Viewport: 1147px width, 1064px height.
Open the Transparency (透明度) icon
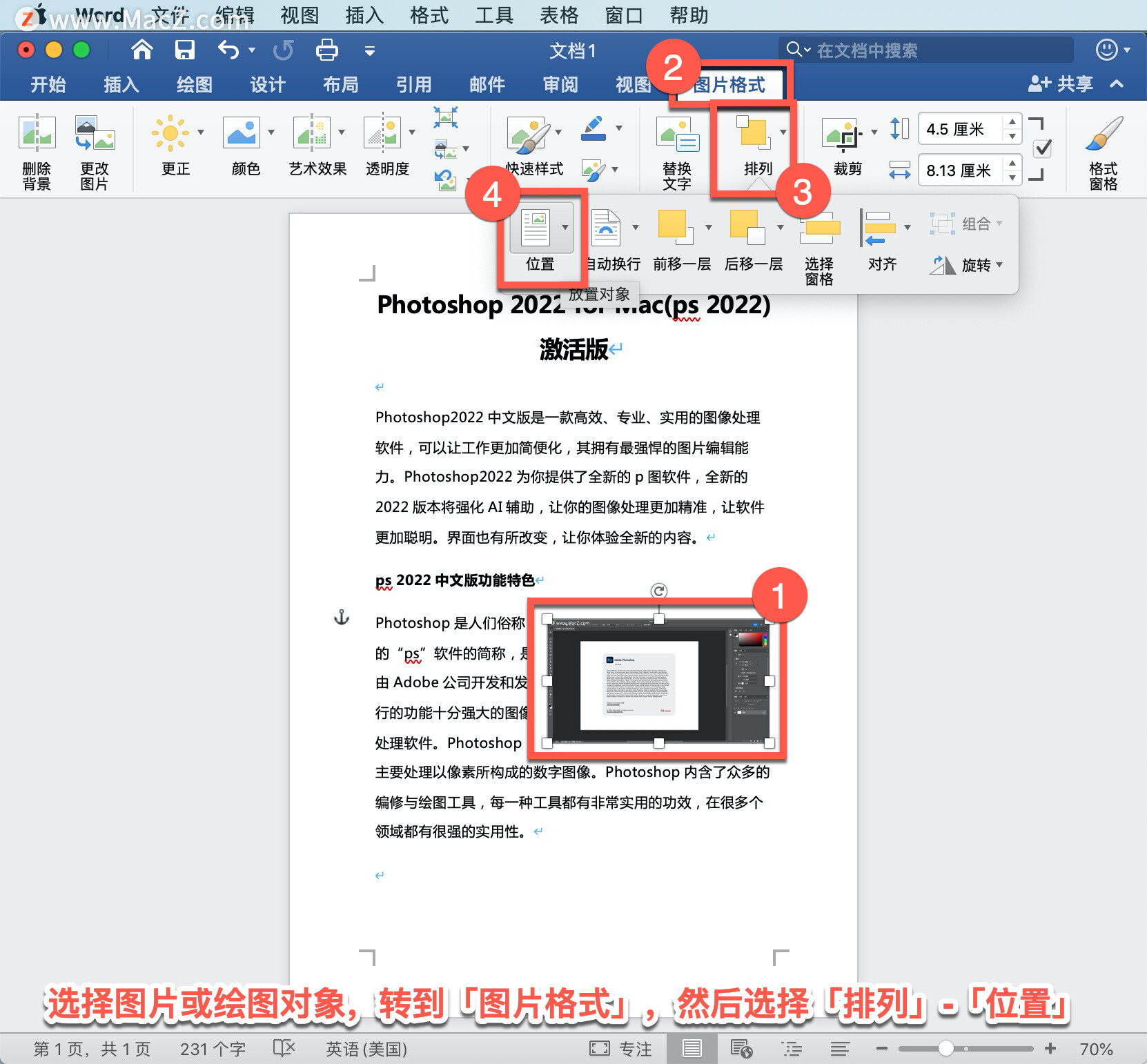[x=382, y=132]
